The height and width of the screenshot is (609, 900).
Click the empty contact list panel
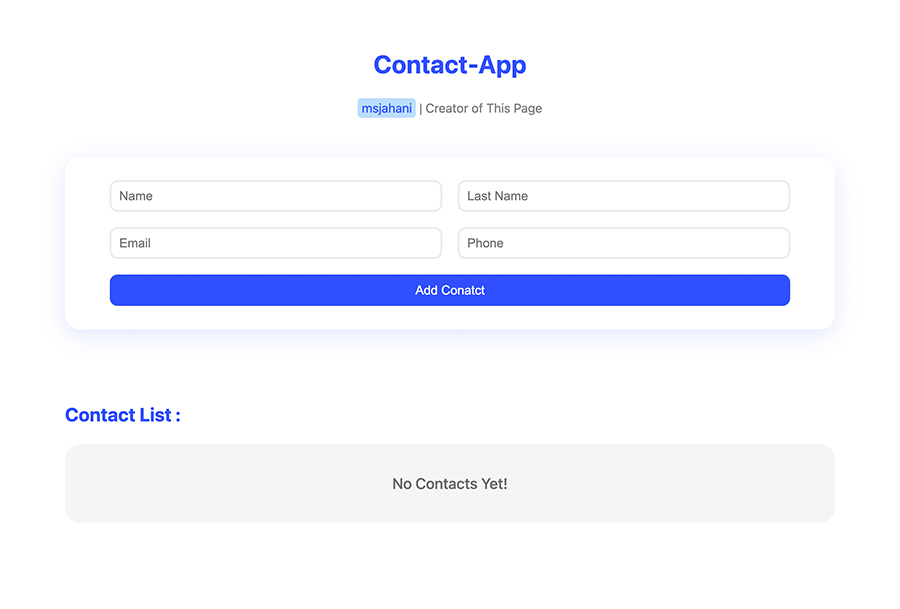[x=449, y=483]
